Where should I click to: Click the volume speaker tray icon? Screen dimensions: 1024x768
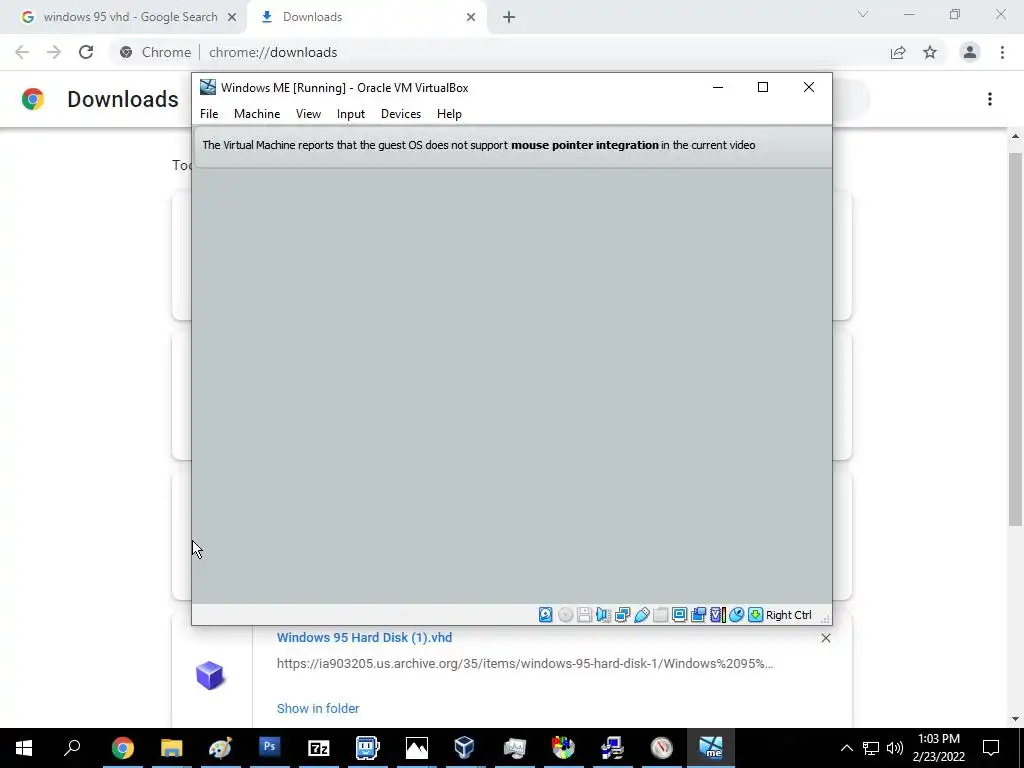[x=895, y=748]
